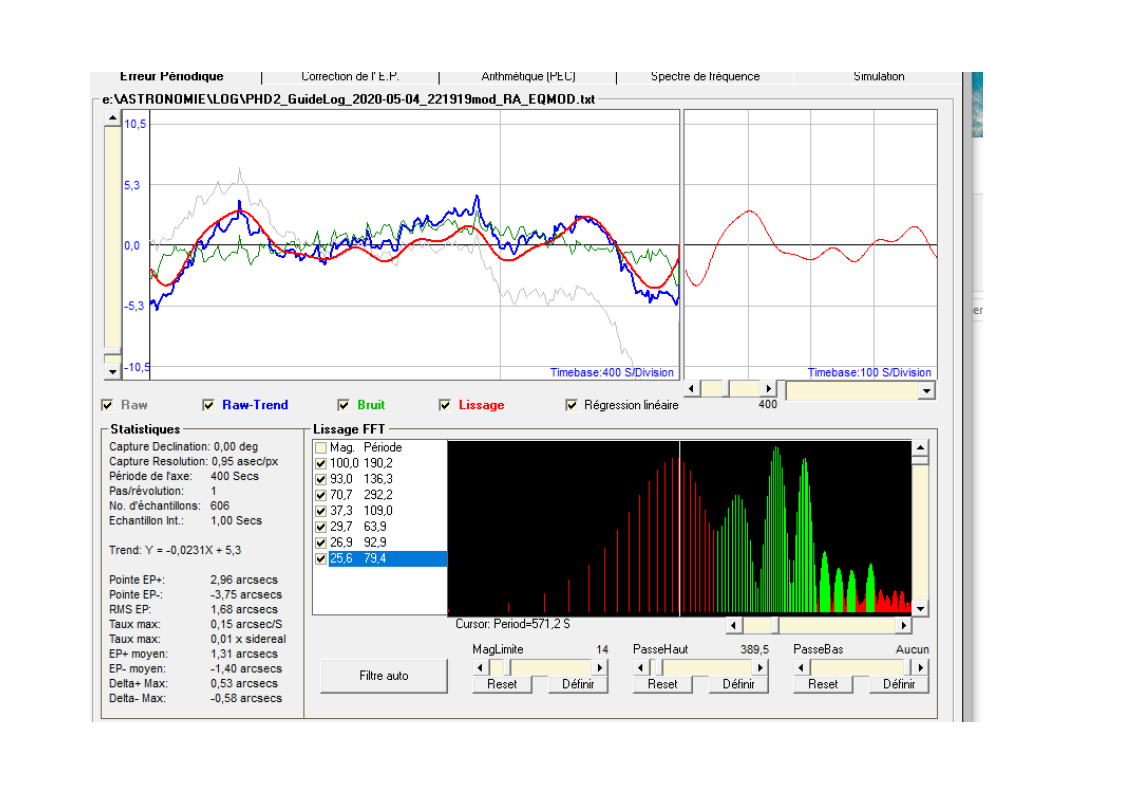Toggle the Lissage curve checkbox
This screenshot has width=1122, height=793.
[x=445, y=405]
